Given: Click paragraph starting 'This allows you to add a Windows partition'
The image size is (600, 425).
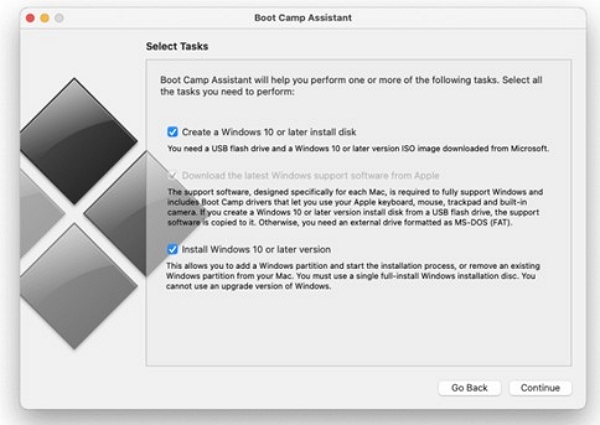Looking at the screenshot, I should tap(353, 276).
